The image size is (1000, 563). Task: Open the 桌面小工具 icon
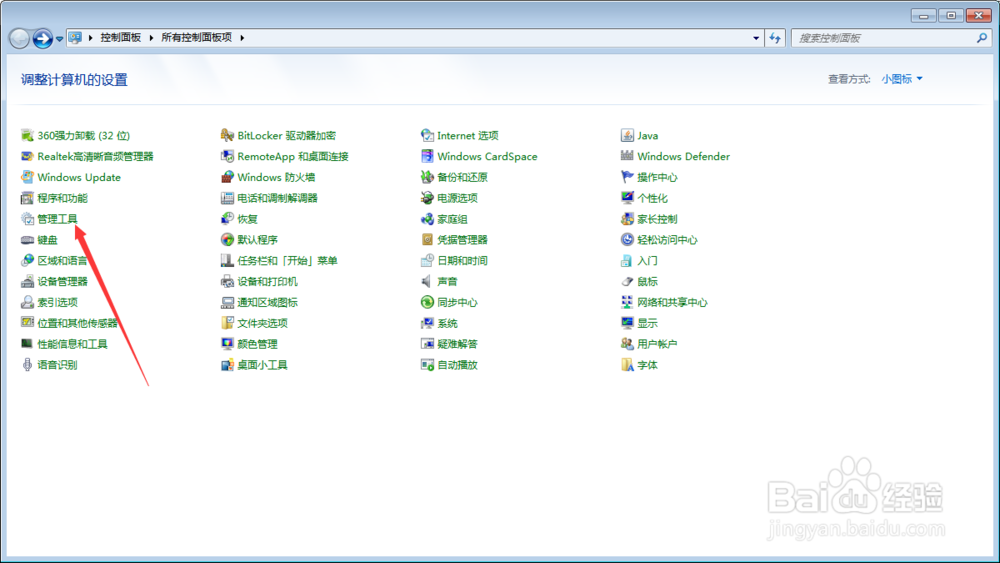227,365
